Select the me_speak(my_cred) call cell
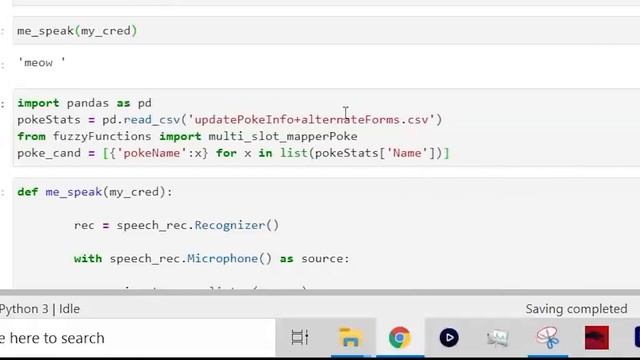Screen dimensions: 640x360 coord(327,31)
